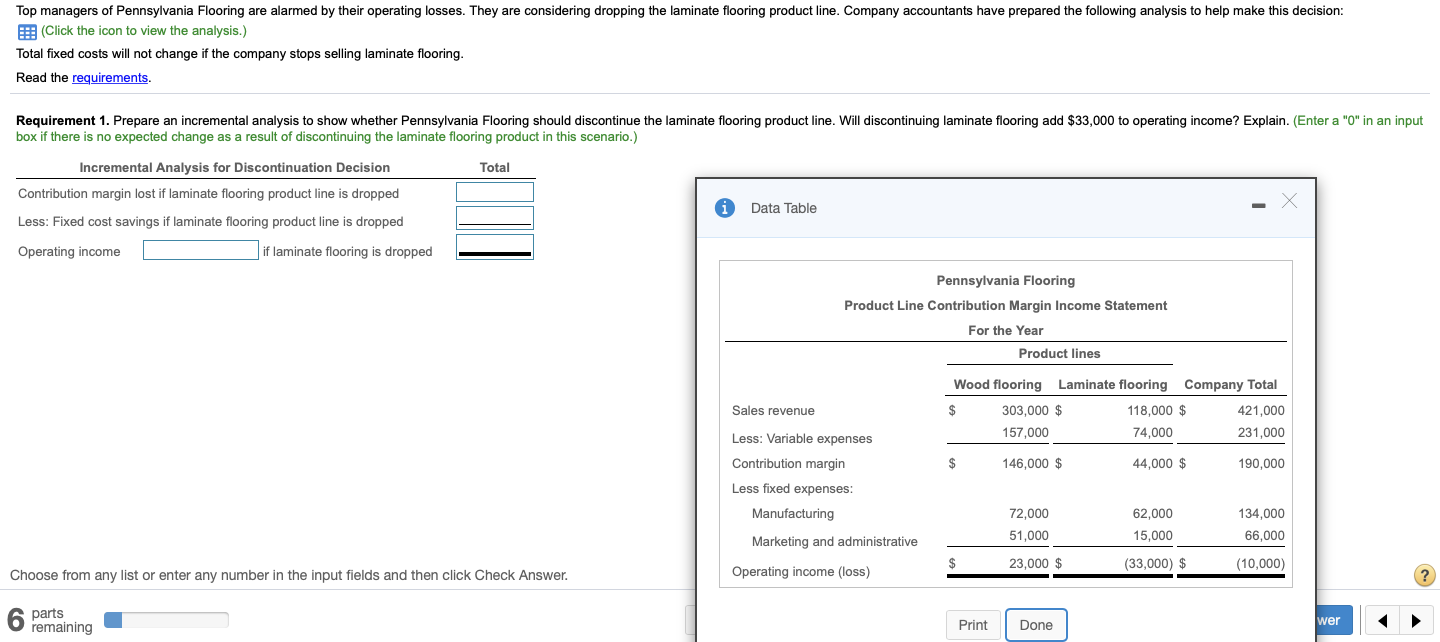Click the 'Incremental Analysis for Discontinuation Decision' heading
The width and height of the screenshot is (1440, 642).
coord(235,167)
